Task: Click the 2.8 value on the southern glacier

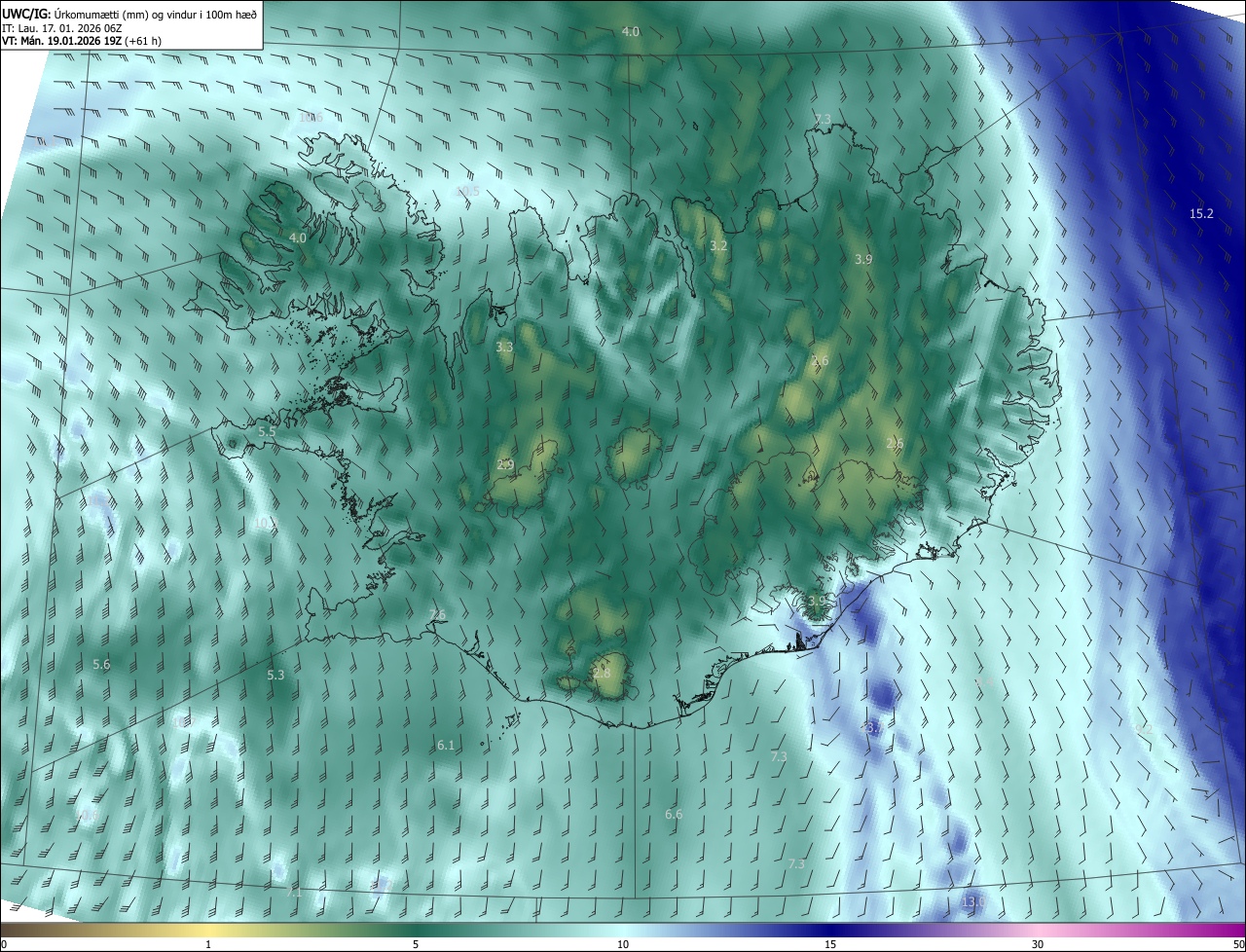Action: (602, 673)
